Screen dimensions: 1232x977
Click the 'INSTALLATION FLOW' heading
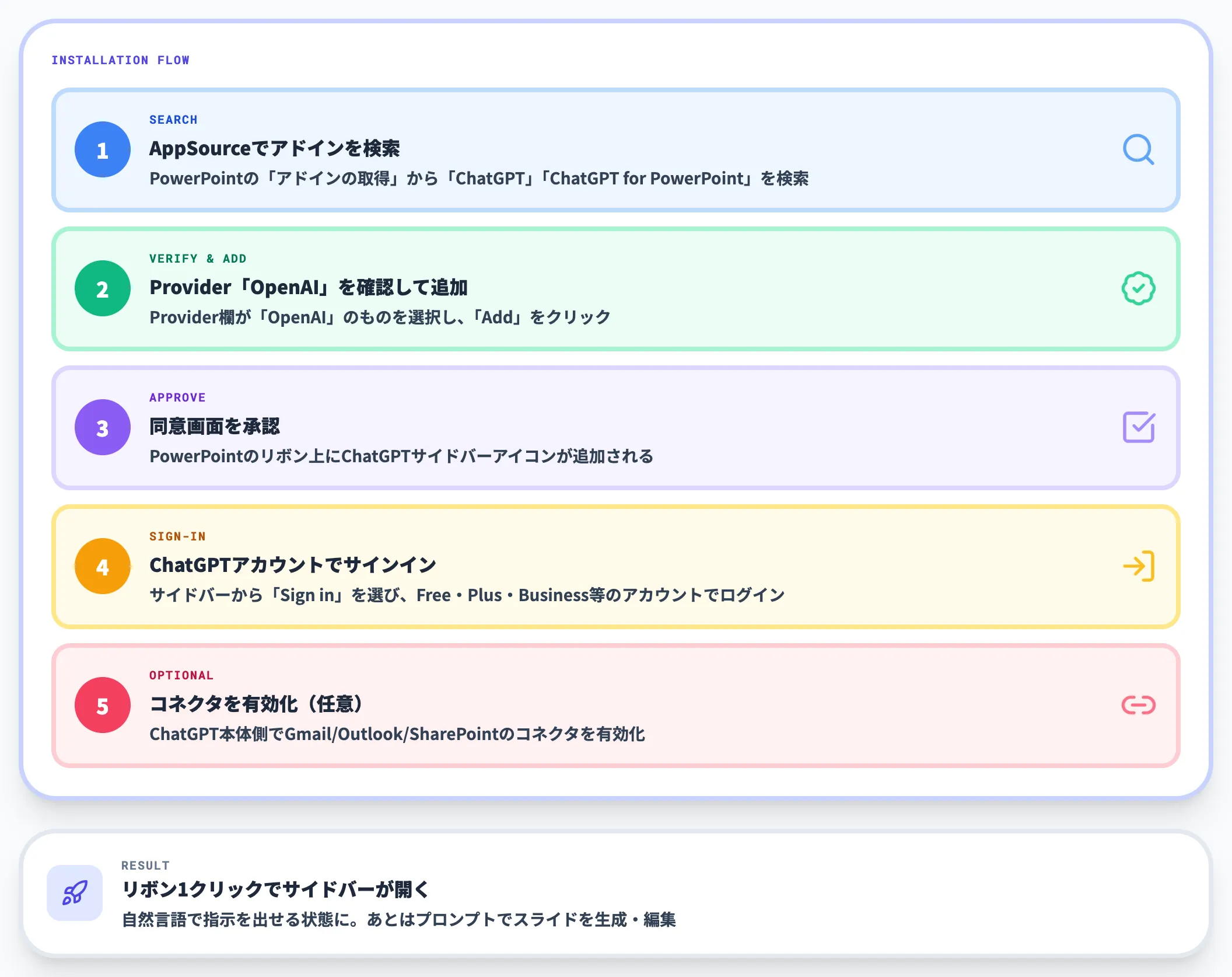tap(121, 60)
